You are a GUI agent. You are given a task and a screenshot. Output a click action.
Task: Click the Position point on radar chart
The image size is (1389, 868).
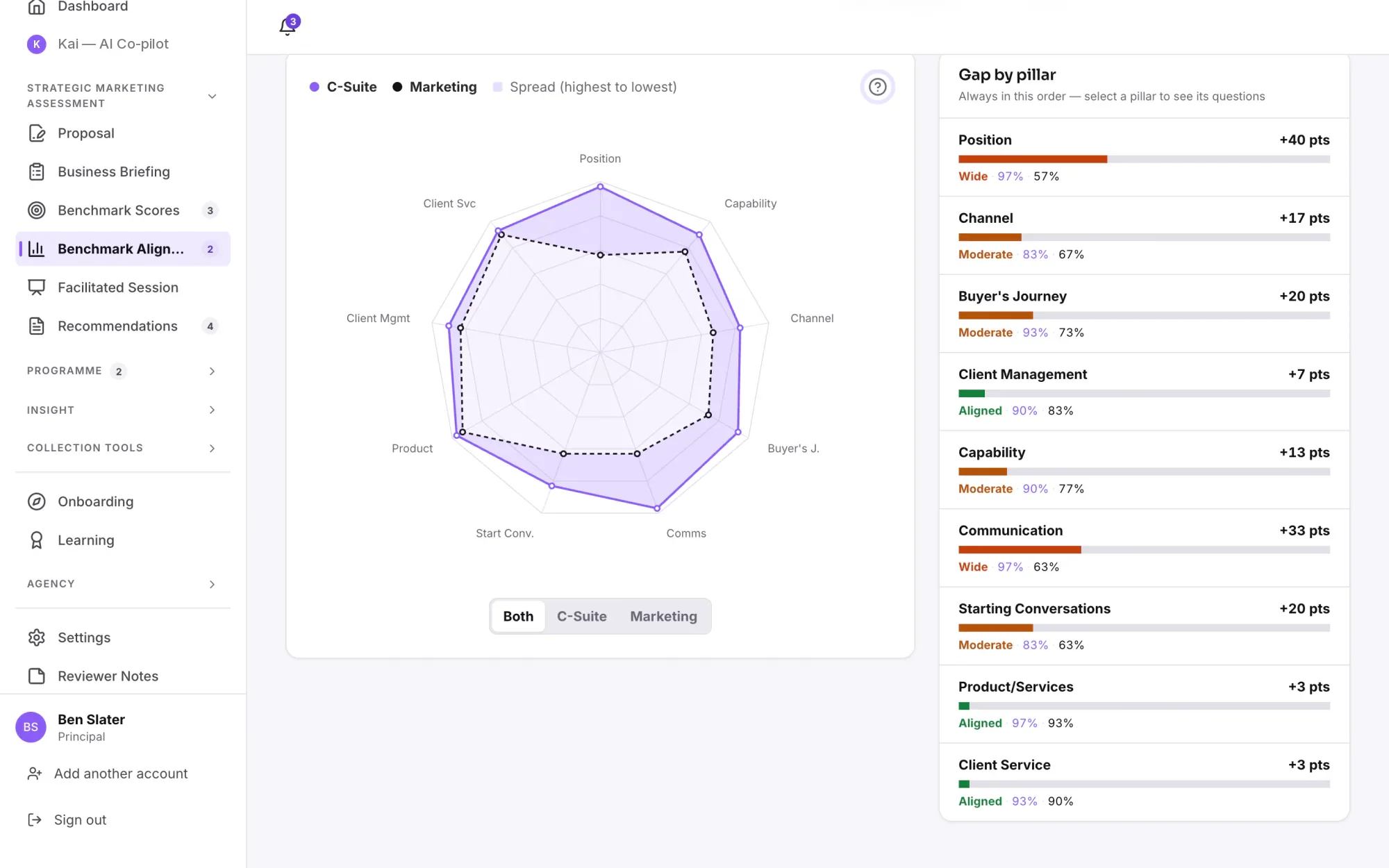(601, 187)
